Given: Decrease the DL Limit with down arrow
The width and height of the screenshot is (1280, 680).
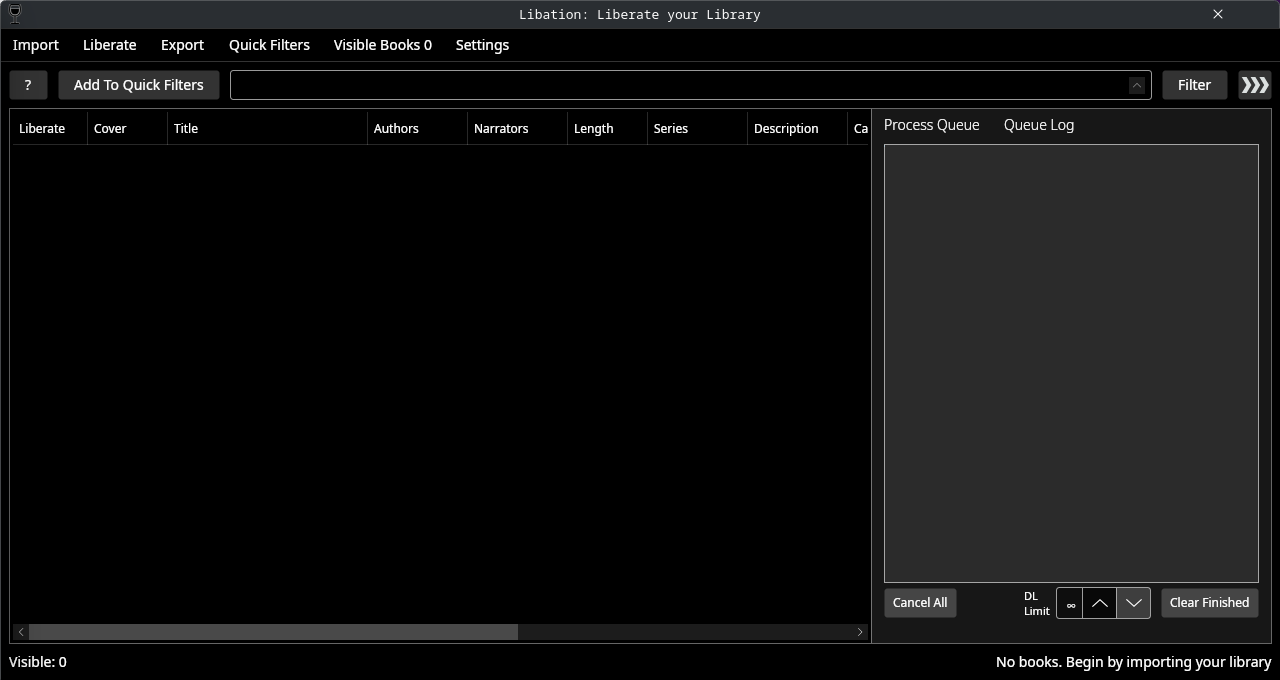Looking at the screenshot, I should click(1133, 603).
